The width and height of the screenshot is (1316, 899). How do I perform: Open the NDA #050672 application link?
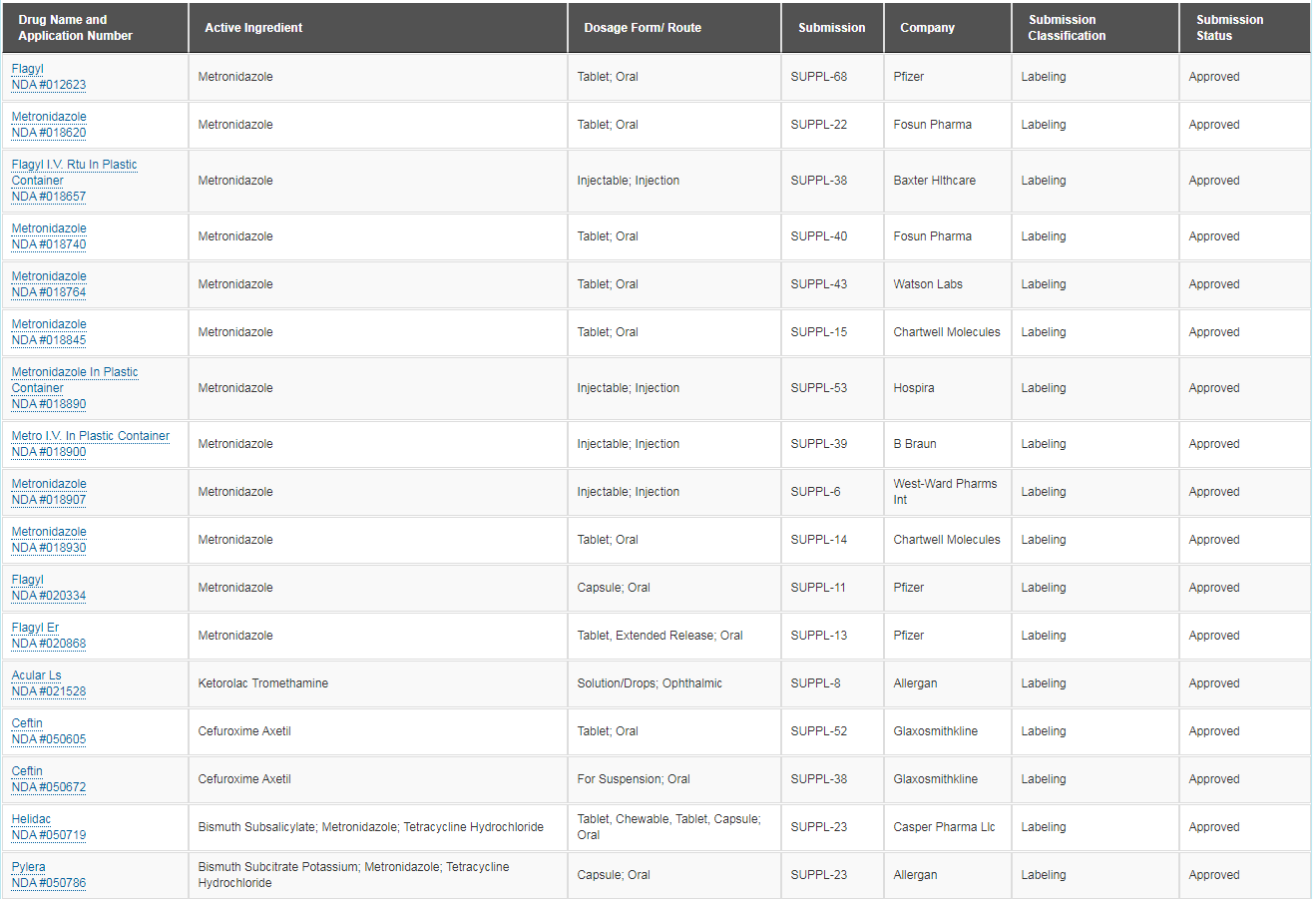coord(49,787)
